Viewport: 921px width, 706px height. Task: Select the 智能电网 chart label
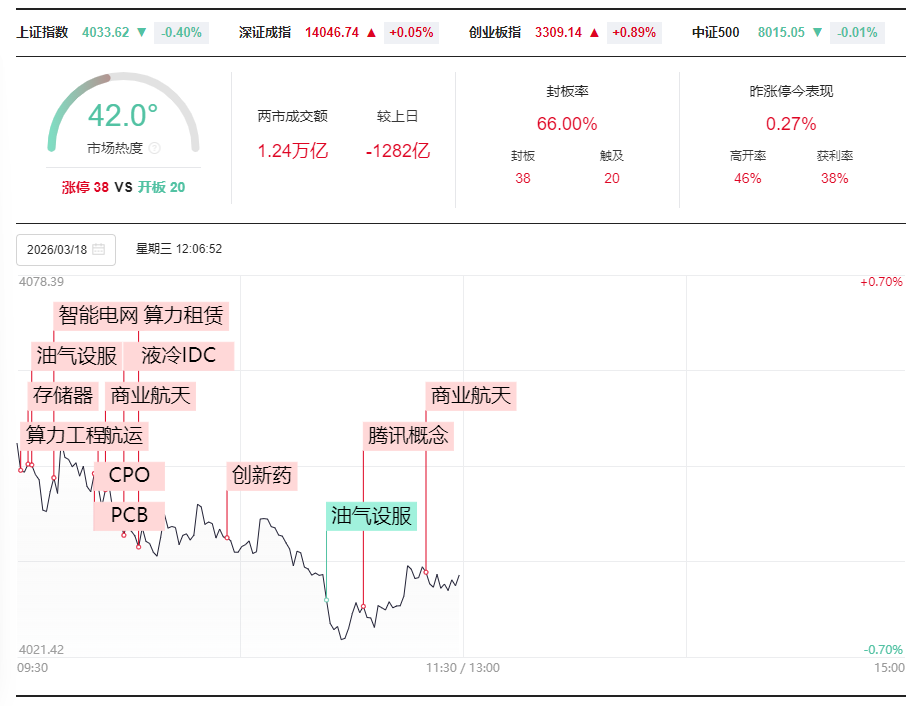click(x=97, y=316)
